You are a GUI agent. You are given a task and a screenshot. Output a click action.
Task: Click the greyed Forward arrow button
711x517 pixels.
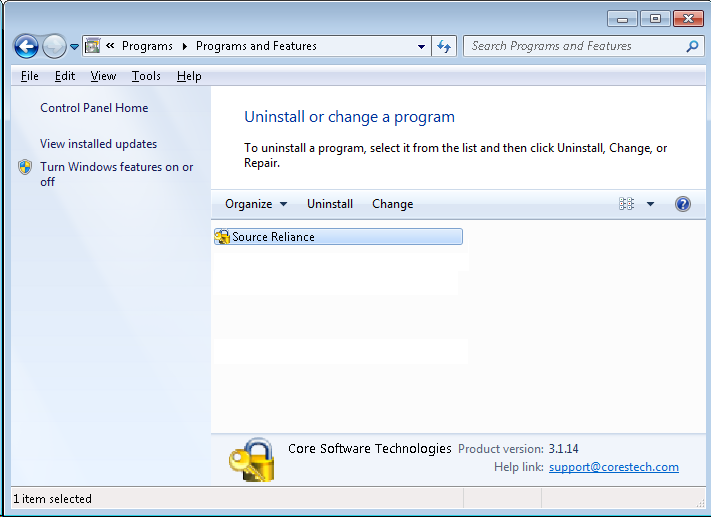point(54,46)
